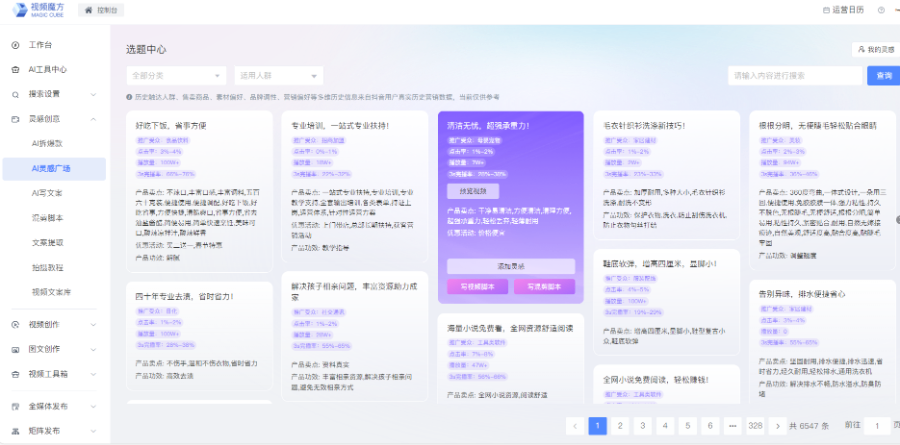Open the 适用人群 audience dropdown
The height and width of the screenshot is (445, 900).
click(278, 76)
